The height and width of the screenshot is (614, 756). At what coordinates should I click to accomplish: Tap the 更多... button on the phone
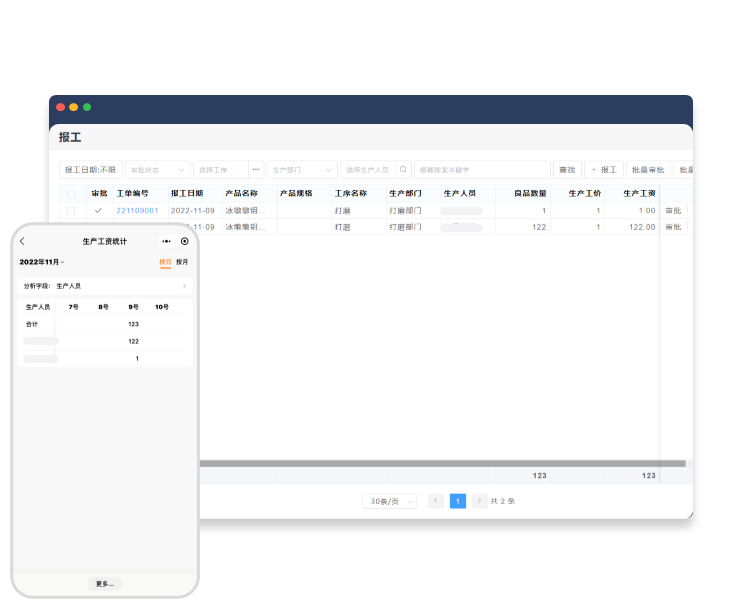click(105, 584)
